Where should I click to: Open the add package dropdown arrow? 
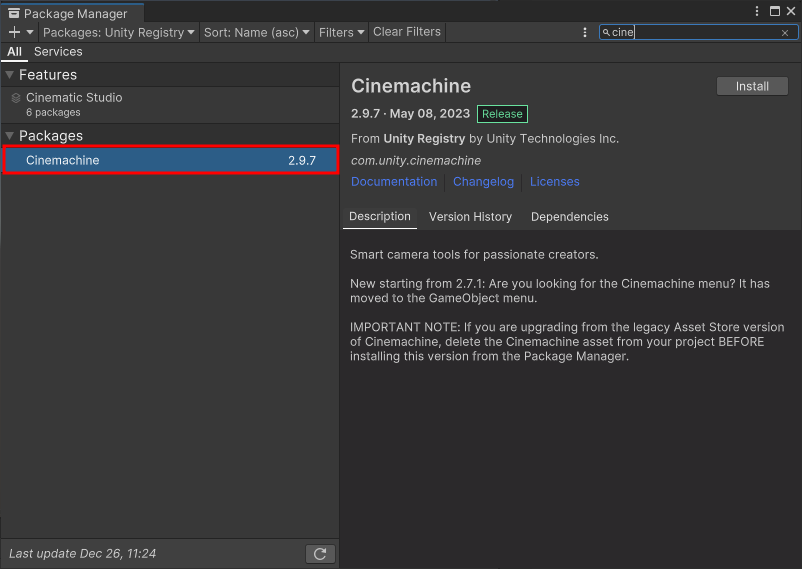coord(30,32)
